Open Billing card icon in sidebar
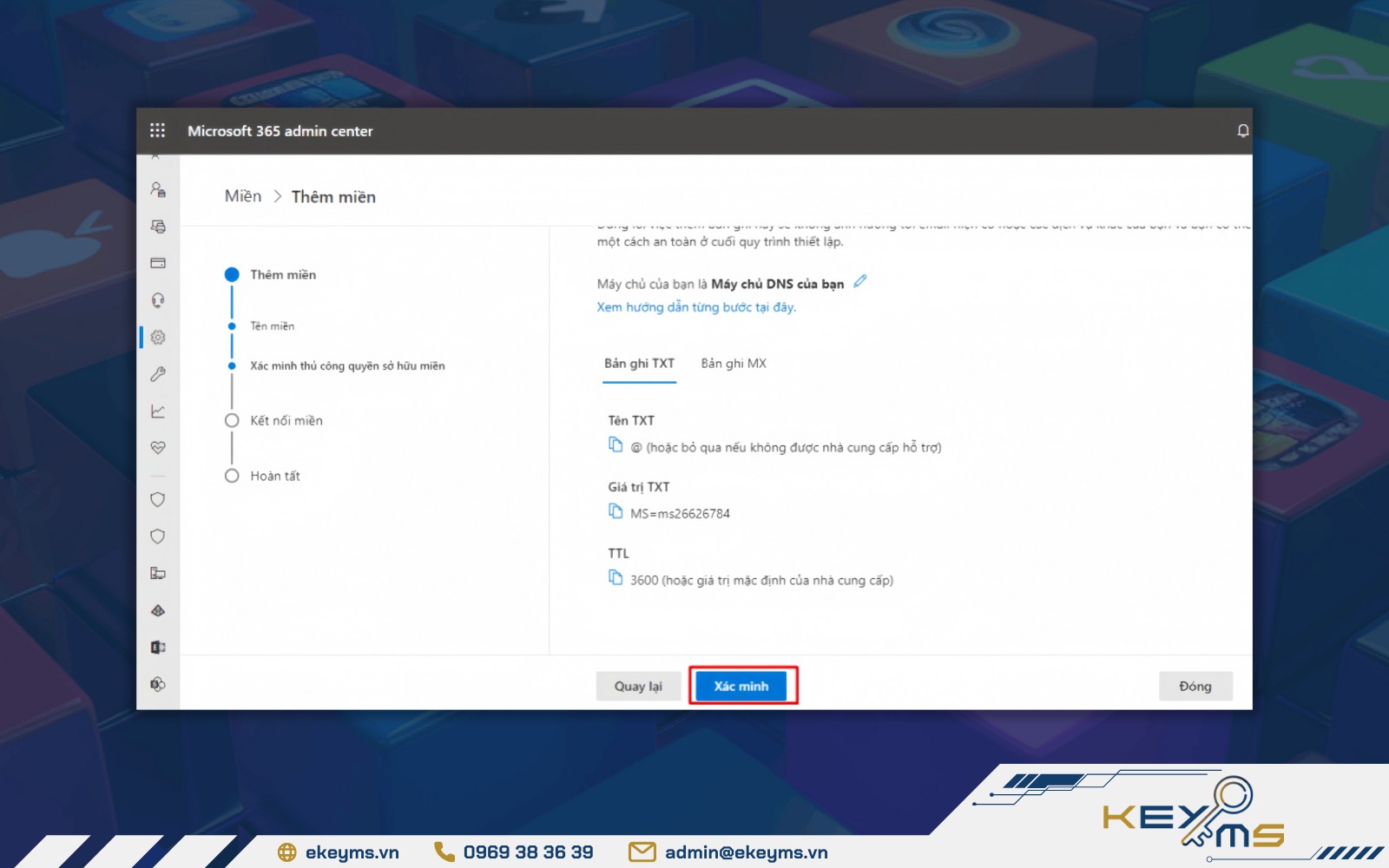Screen dimensions: 1389x868 (158, 263)
